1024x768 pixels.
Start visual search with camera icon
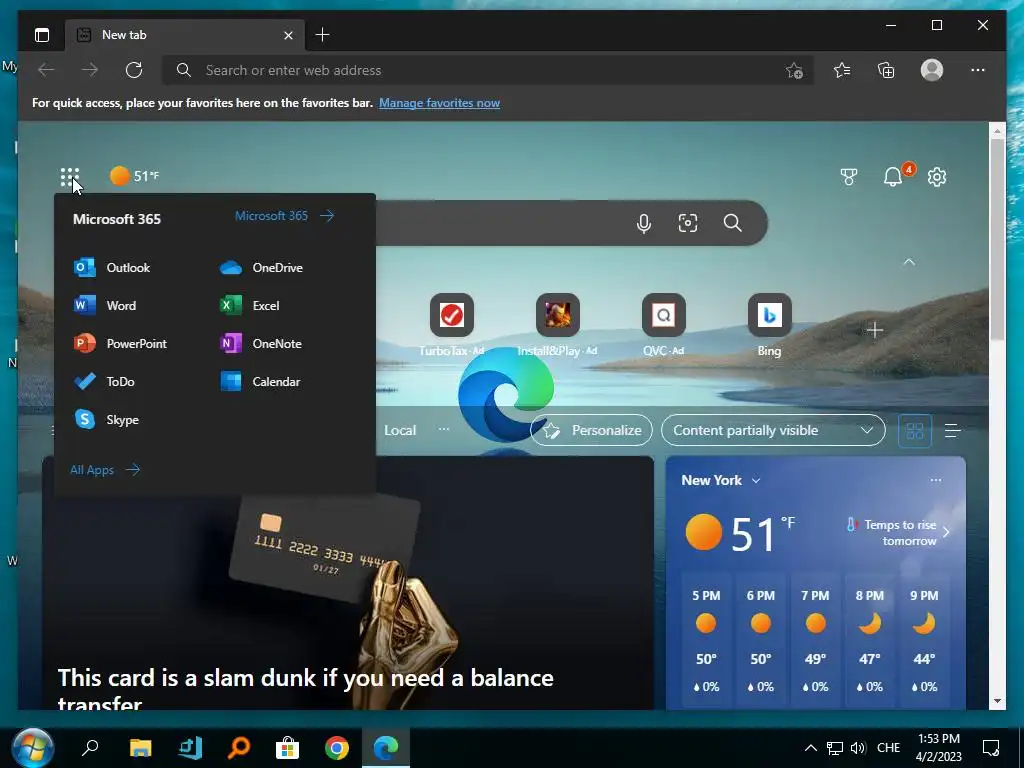[x=688, y=223]
